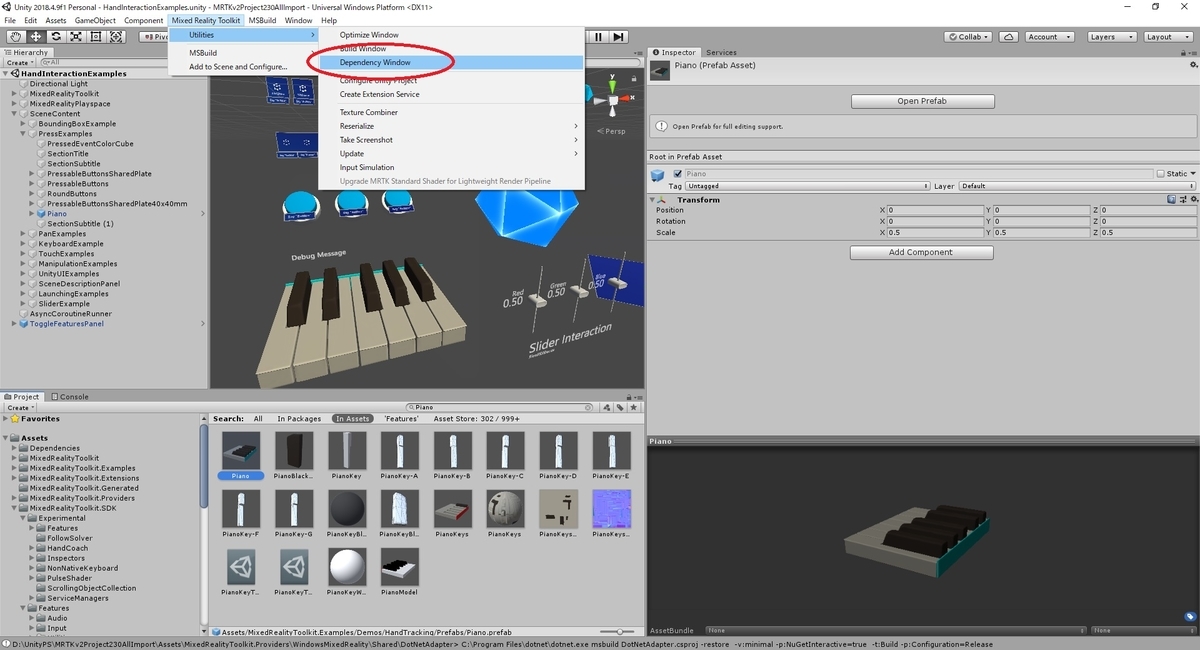Open the Layout dropdown
Viewport: 1200px width, 650px height.
pos(1166,37)
